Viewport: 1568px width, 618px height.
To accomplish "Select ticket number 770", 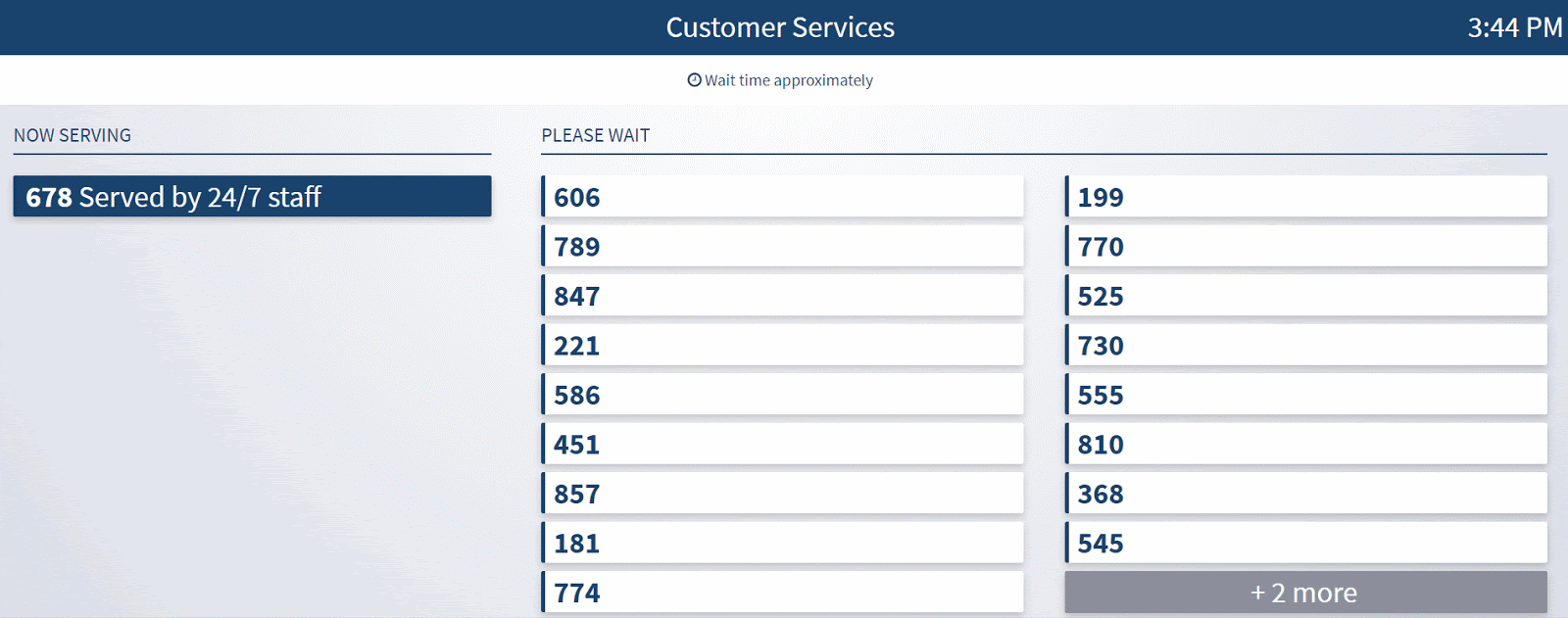I will (x=1305, y=247).
